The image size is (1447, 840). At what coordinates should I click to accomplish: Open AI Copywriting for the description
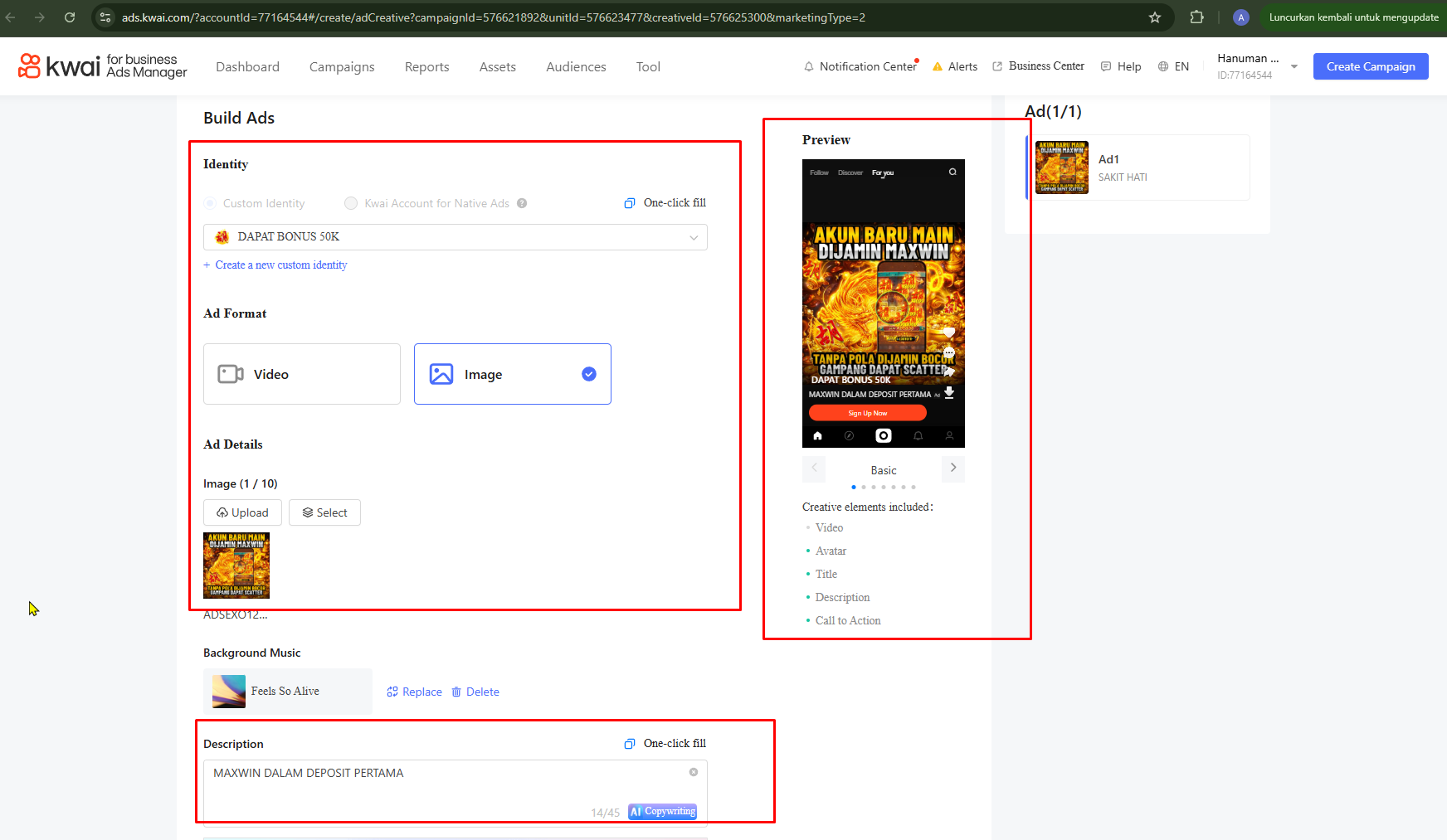pyautogui.click(x=662, y=812)
